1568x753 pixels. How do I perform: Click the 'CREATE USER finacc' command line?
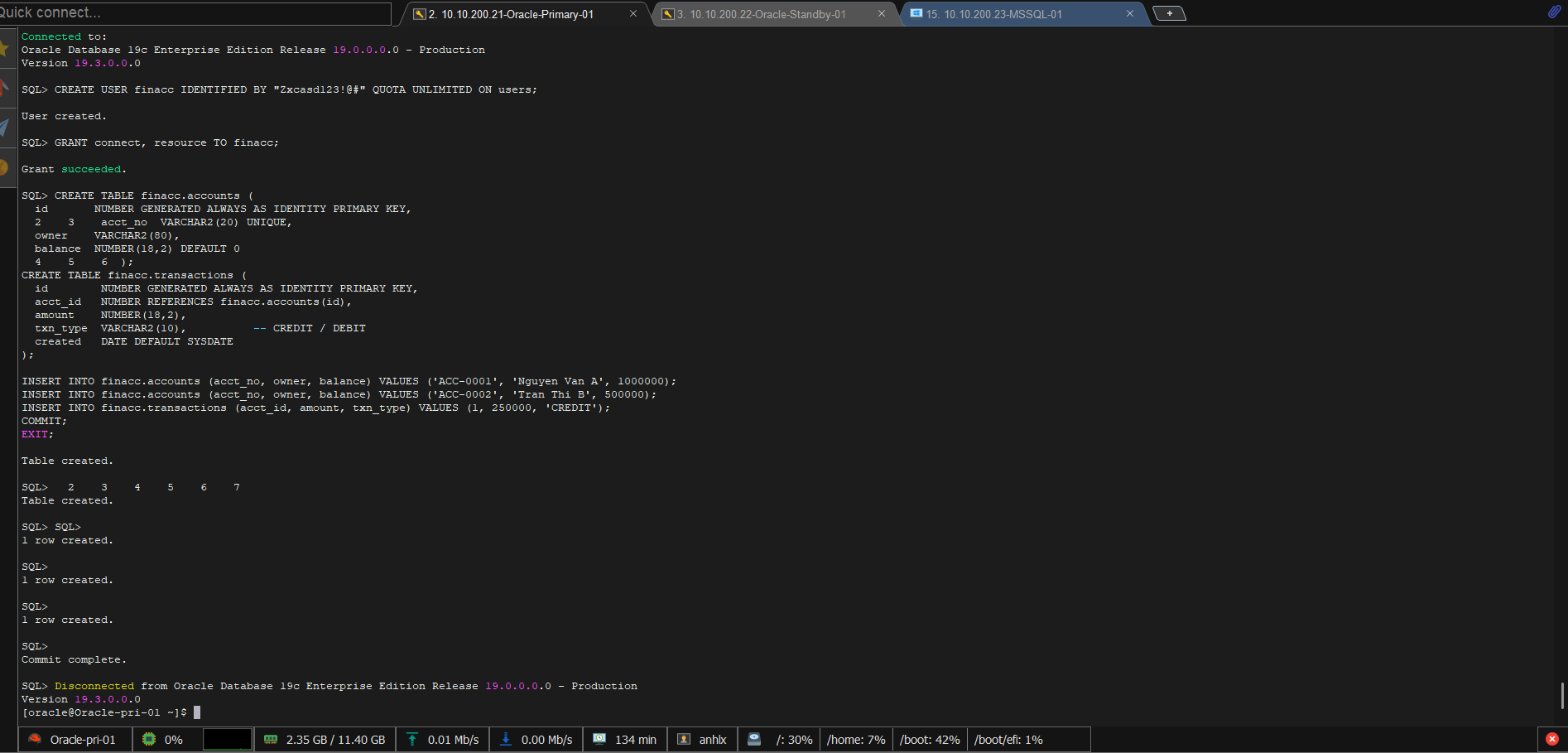coord(279,89)
